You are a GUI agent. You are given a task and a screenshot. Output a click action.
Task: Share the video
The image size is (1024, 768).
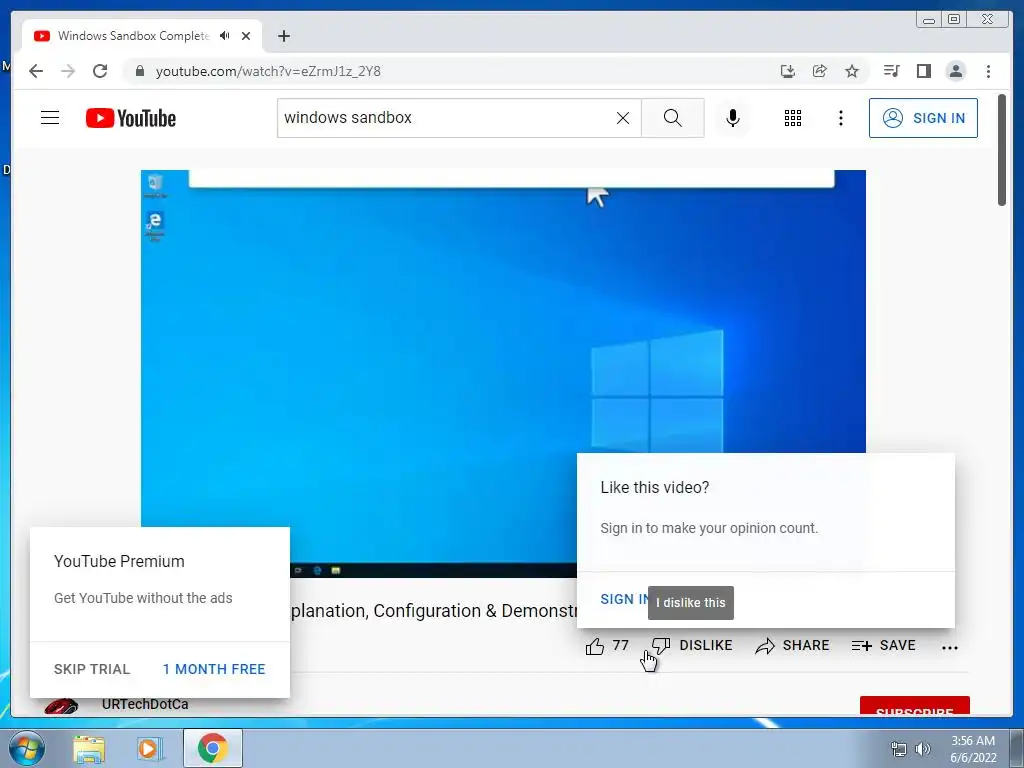(792, 646)
